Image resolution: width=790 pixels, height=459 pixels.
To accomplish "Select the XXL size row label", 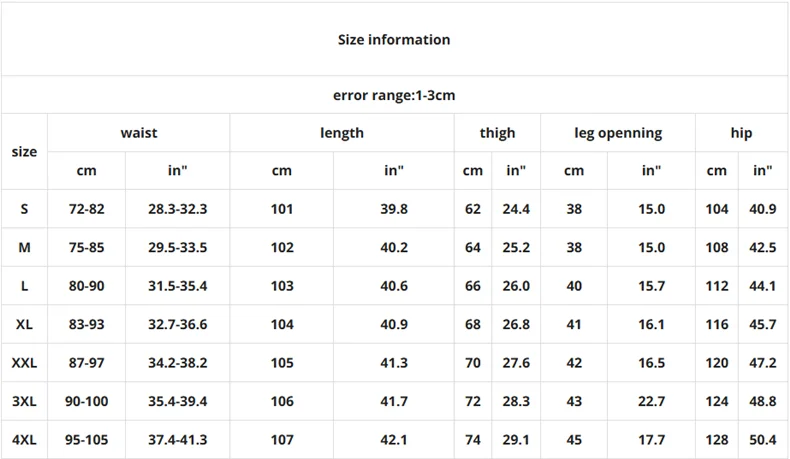I will point(24,363).
